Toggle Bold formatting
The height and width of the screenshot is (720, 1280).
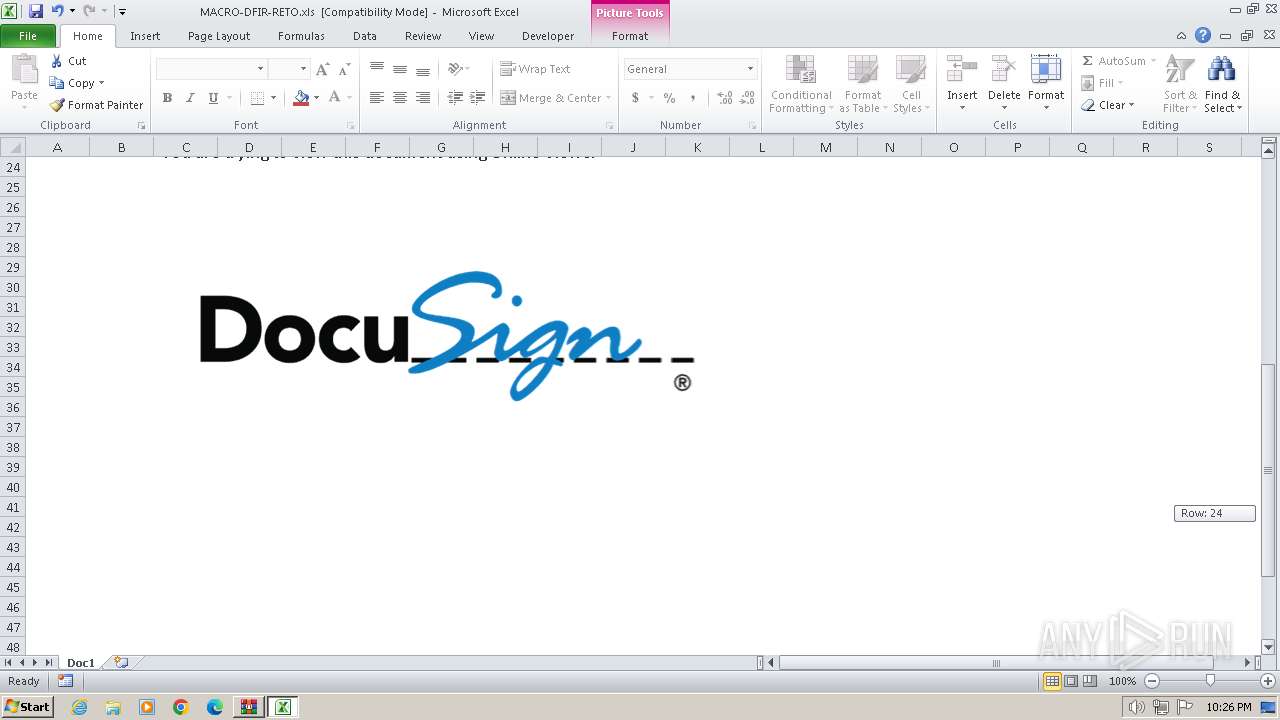[x=167, y=98]
